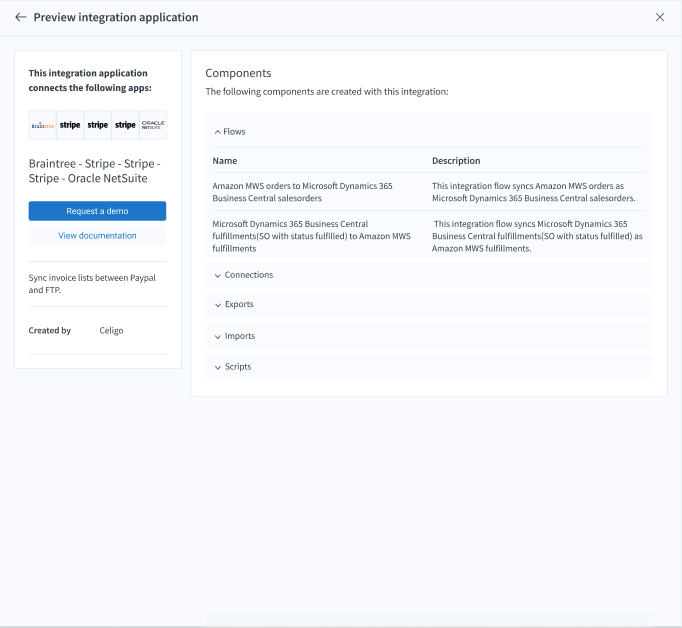
Task: Click the Oracle NetSuite logo
Action: point(152,125)
